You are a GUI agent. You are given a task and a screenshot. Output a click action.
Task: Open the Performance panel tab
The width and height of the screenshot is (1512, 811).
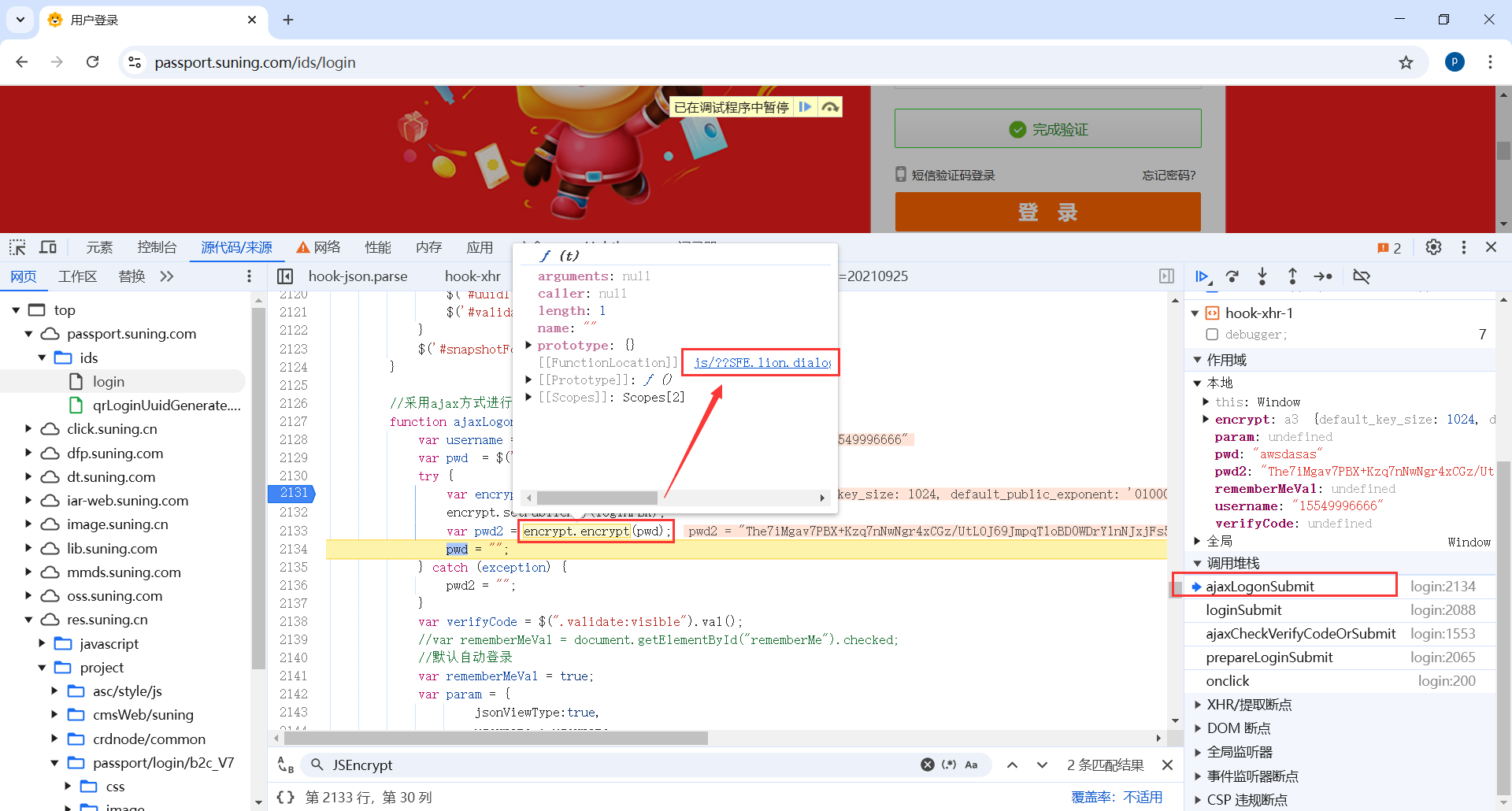click(378, 247)
